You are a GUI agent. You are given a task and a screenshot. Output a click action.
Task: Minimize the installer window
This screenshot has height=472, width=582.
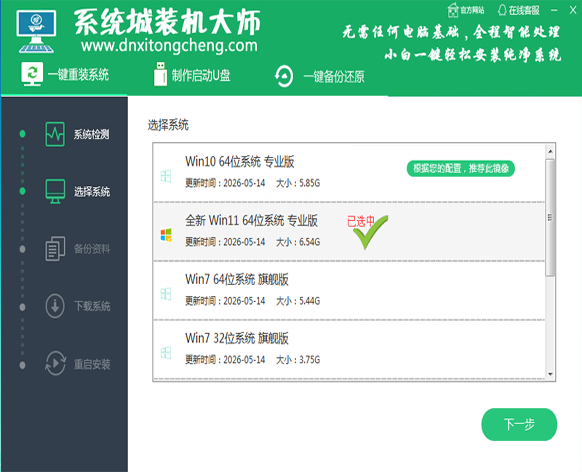[554, 10]
